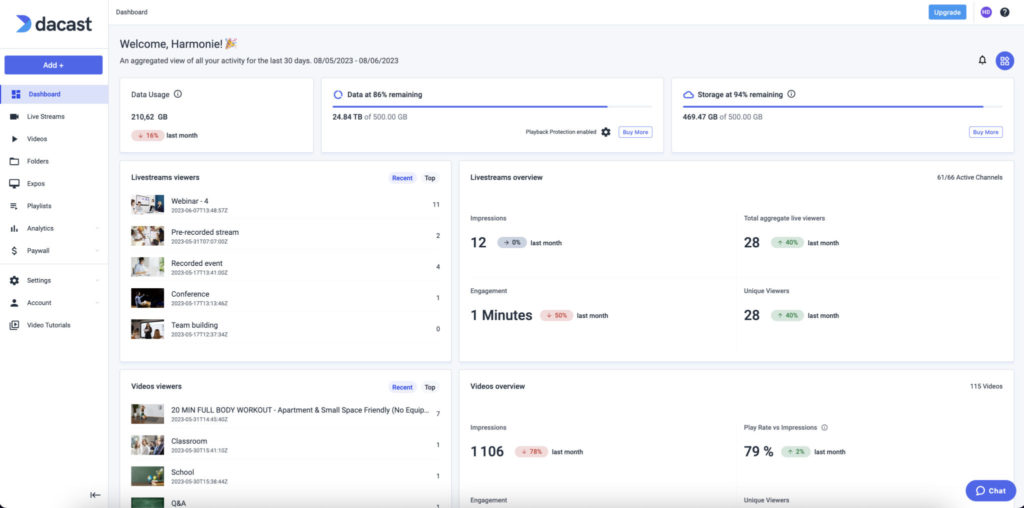Viewport: 1024px width, 508px height.
Task: Click the Play Rate vs Impressions info icon
Action: (x=824, y=427)
